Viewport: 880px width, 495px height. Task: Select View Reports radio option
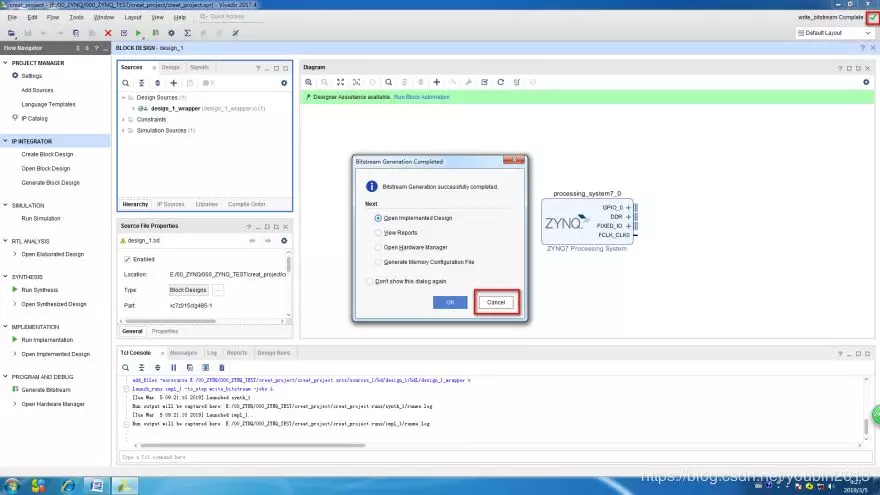tap(378, 232)
